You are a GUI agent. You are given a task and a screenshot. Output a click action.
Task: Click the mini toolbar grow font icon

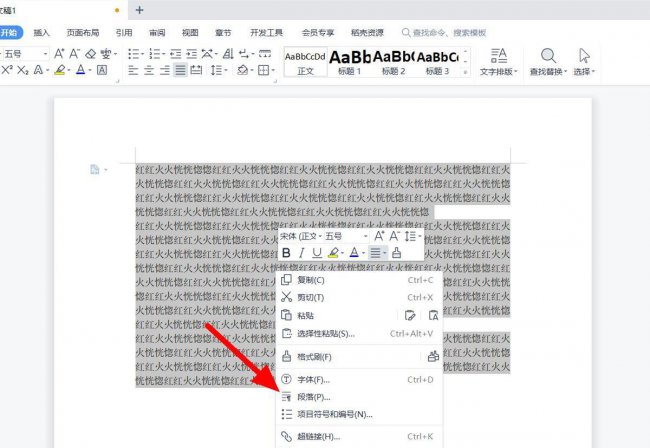(x=379, y=236)
